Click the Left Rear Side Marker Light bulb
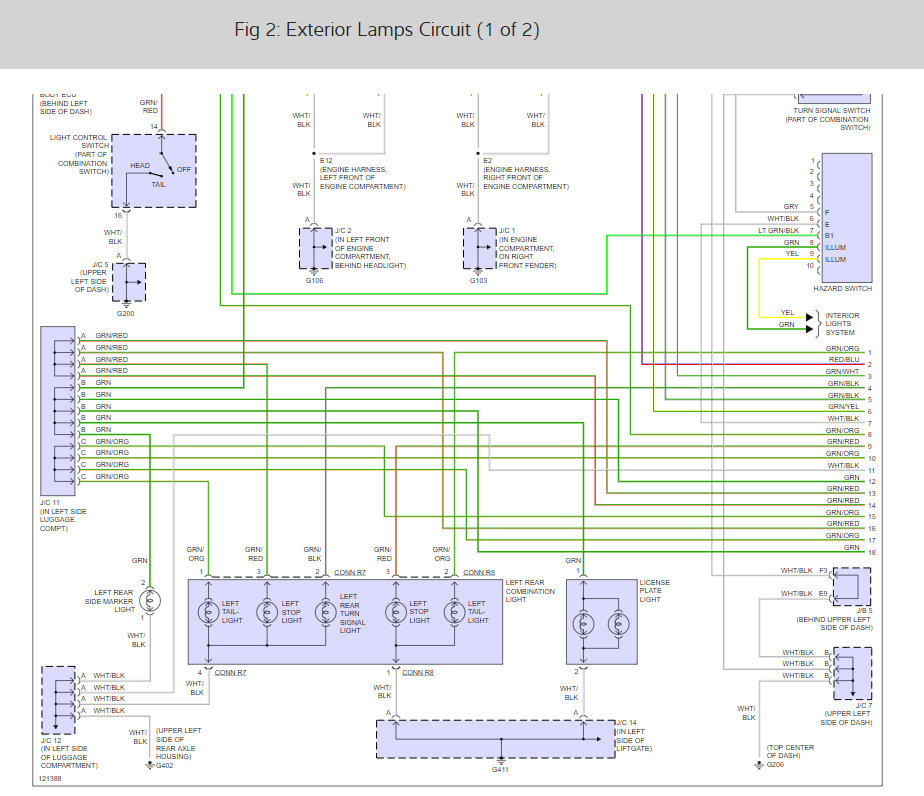This screenshot has height=796, width=924. 150,600
